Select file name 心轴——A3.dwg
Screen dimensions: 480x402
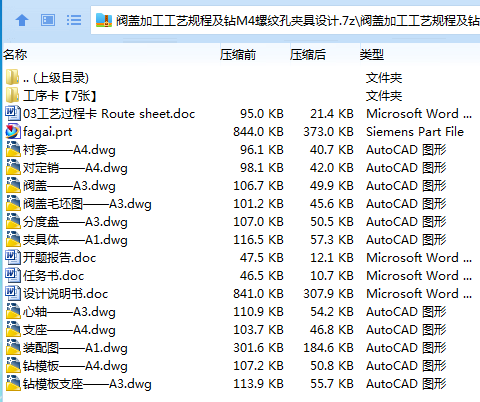click(x=69, y=312)
